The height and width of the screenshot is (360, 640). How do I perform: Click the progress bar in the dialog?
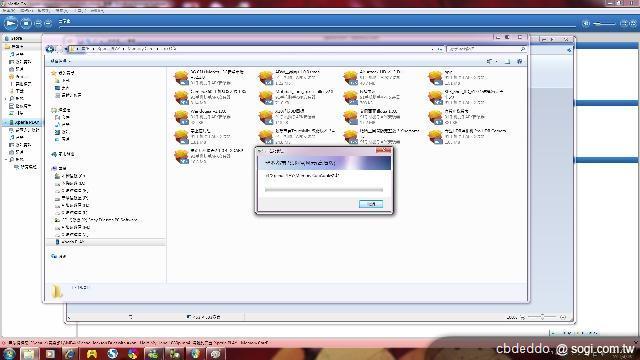(x=324, y=190)
